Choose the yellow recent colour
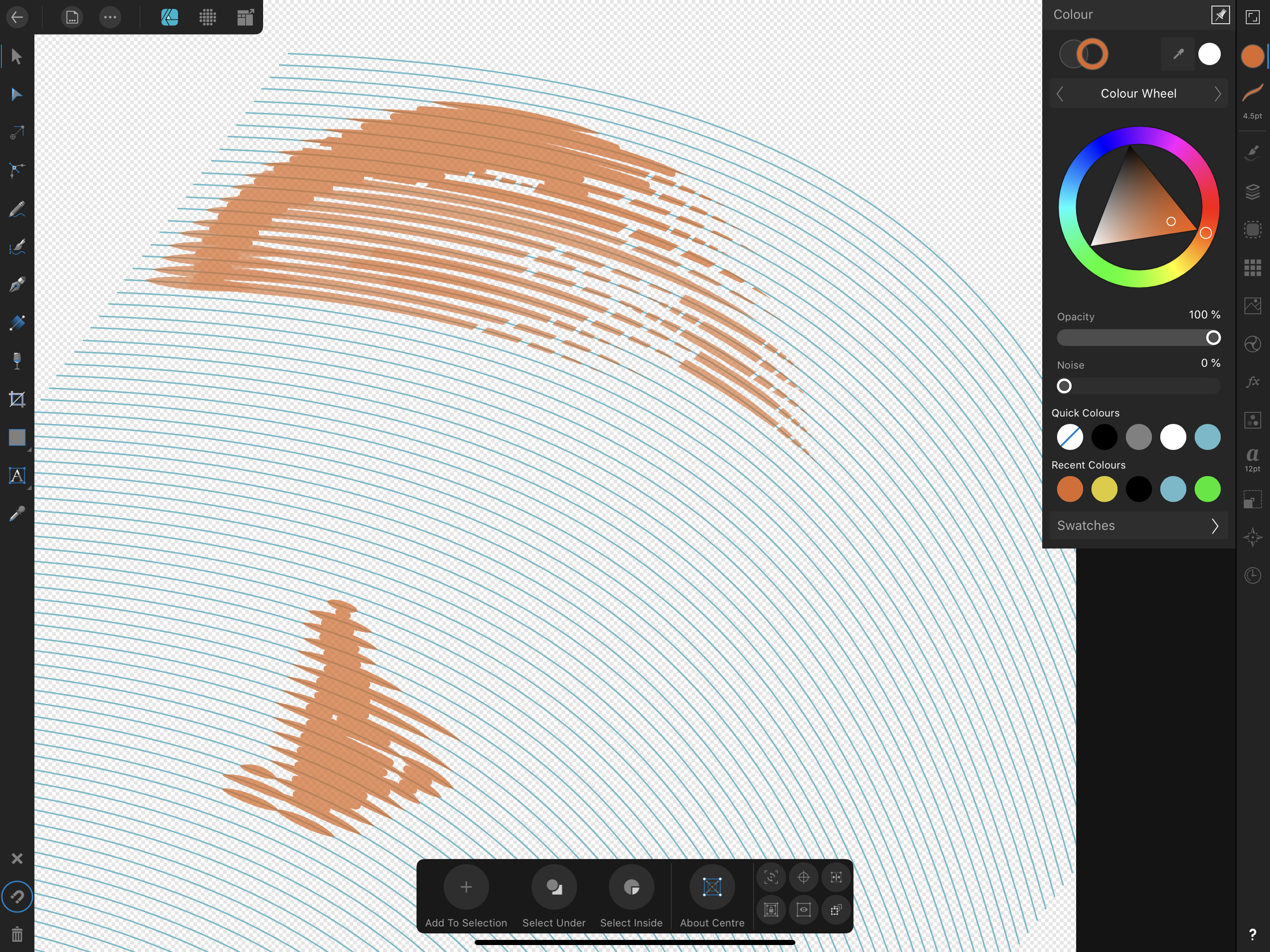Viewport: 1270px width, 952px height. pos(1104,489)
